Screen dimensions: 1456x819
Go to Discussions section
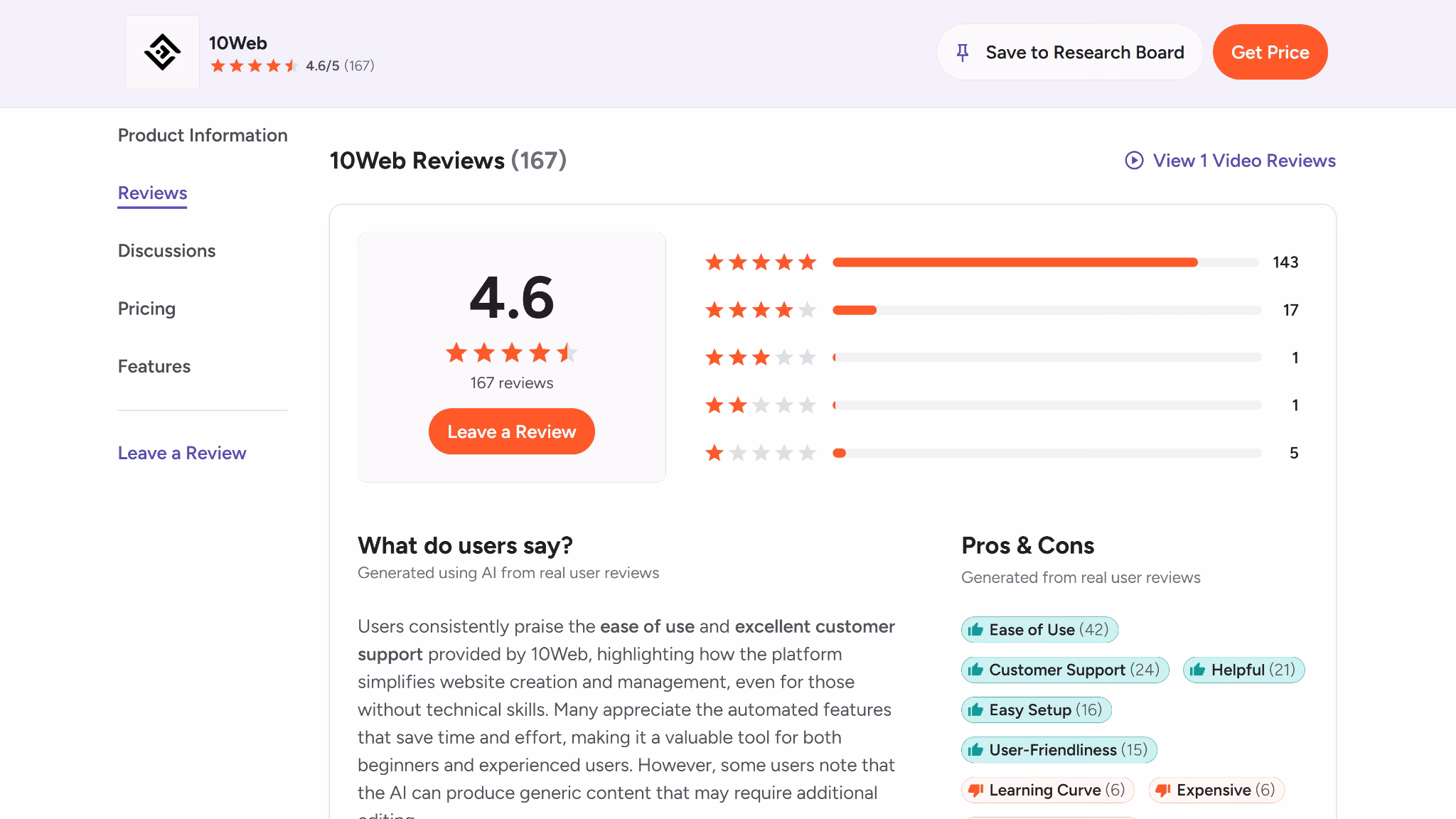166,251
